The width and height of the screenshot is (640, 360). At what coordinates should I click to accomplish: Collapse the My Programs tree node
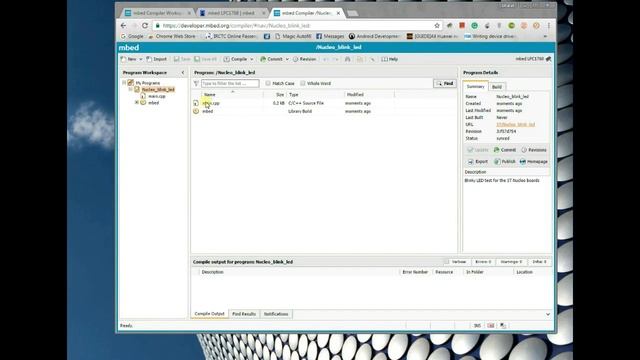coord(124,83)
